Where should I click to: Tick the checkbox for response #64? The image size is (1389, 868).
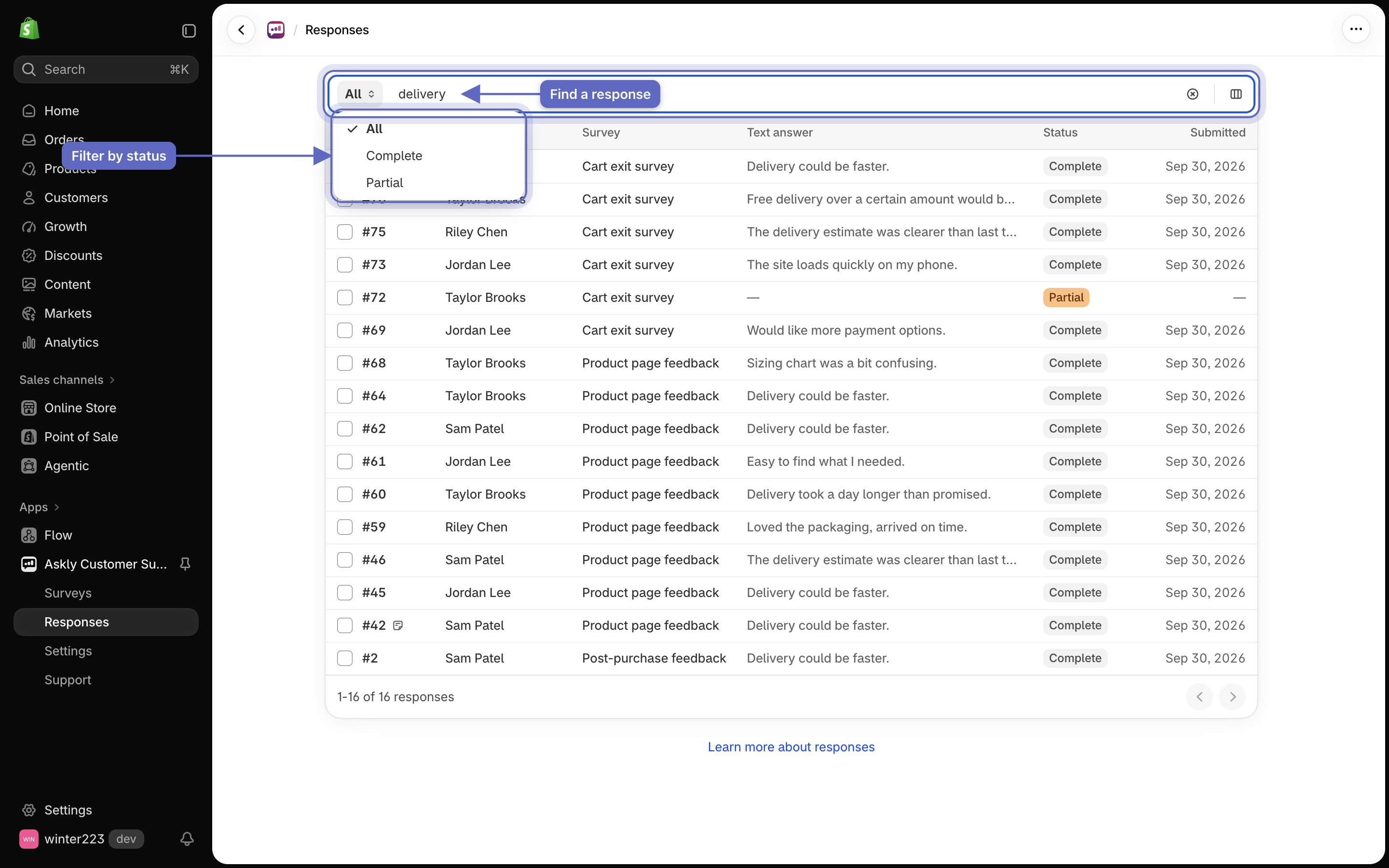[344, 396]
